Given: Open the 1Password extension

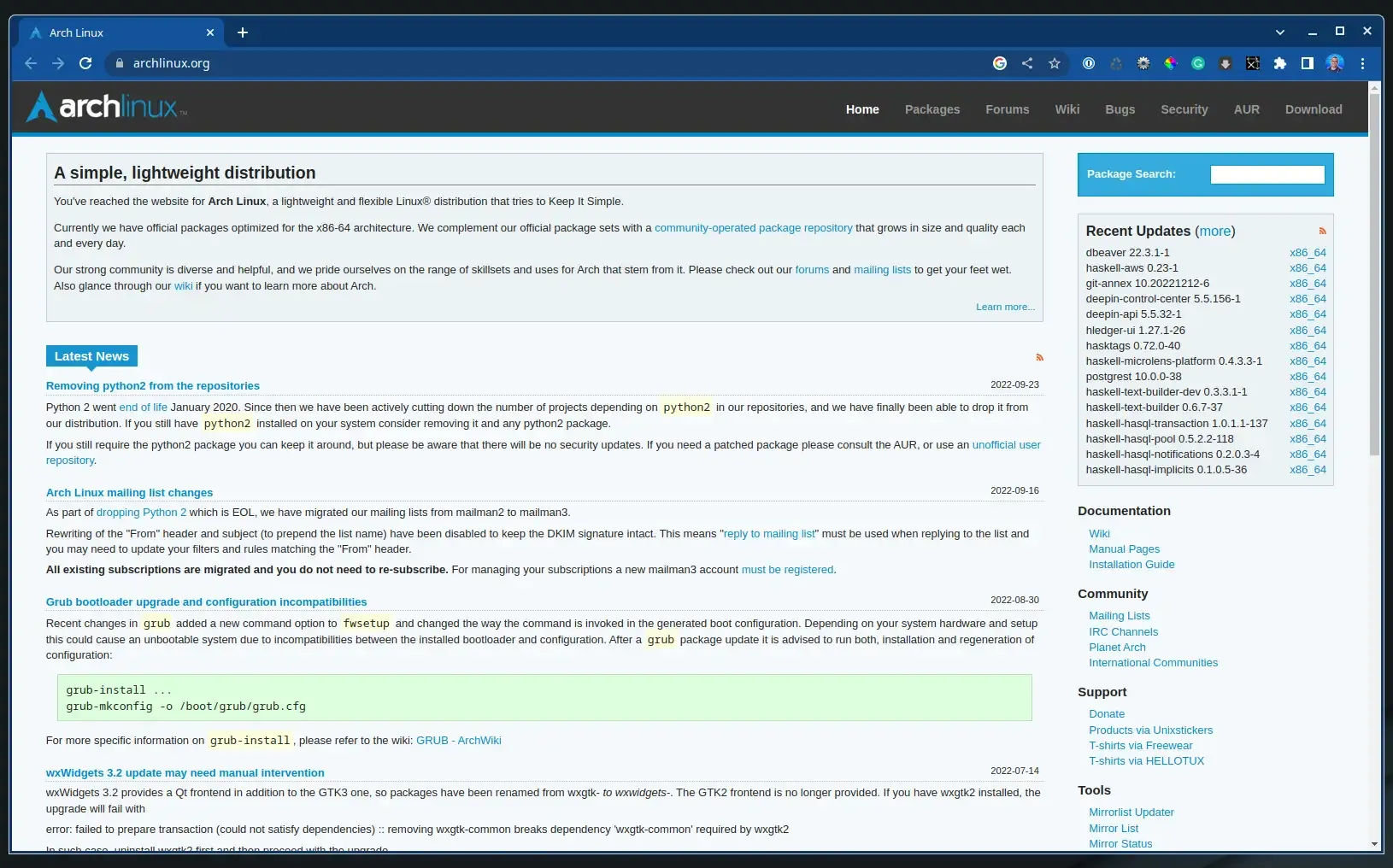Looking at the screenshot, I should pyautogui.click(x=1089, y=63).
